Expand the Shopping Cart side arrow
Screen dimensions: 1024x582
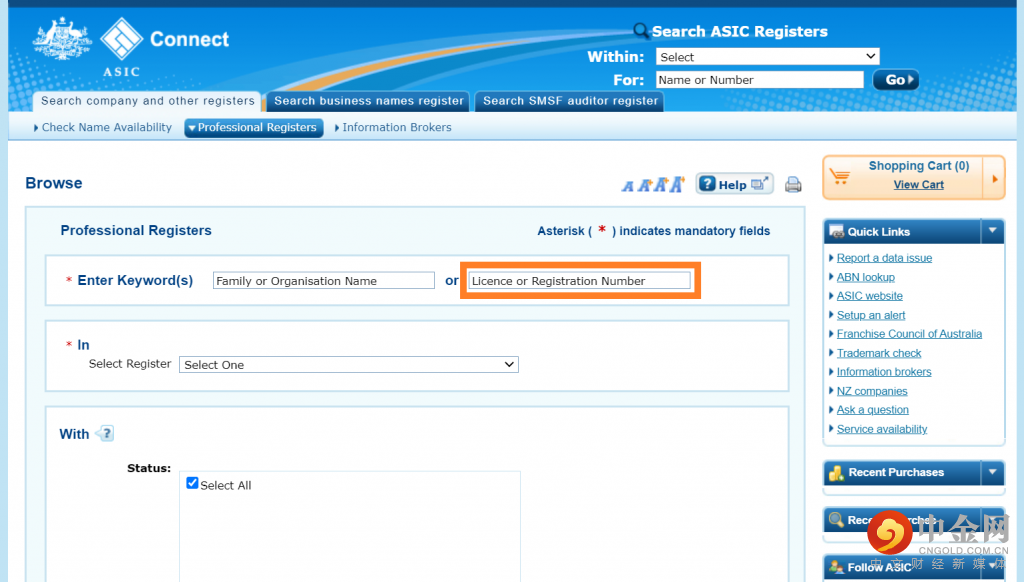pos(995,178)
